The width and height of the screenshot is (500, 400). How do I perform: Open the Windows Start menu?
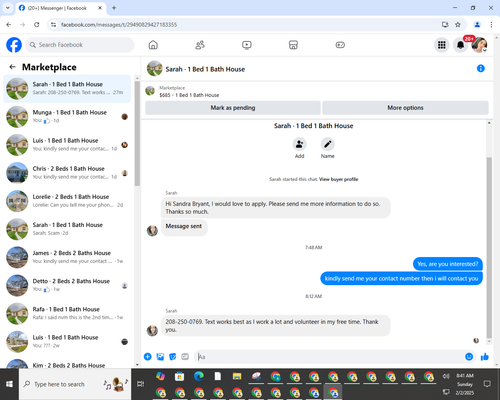9,384
